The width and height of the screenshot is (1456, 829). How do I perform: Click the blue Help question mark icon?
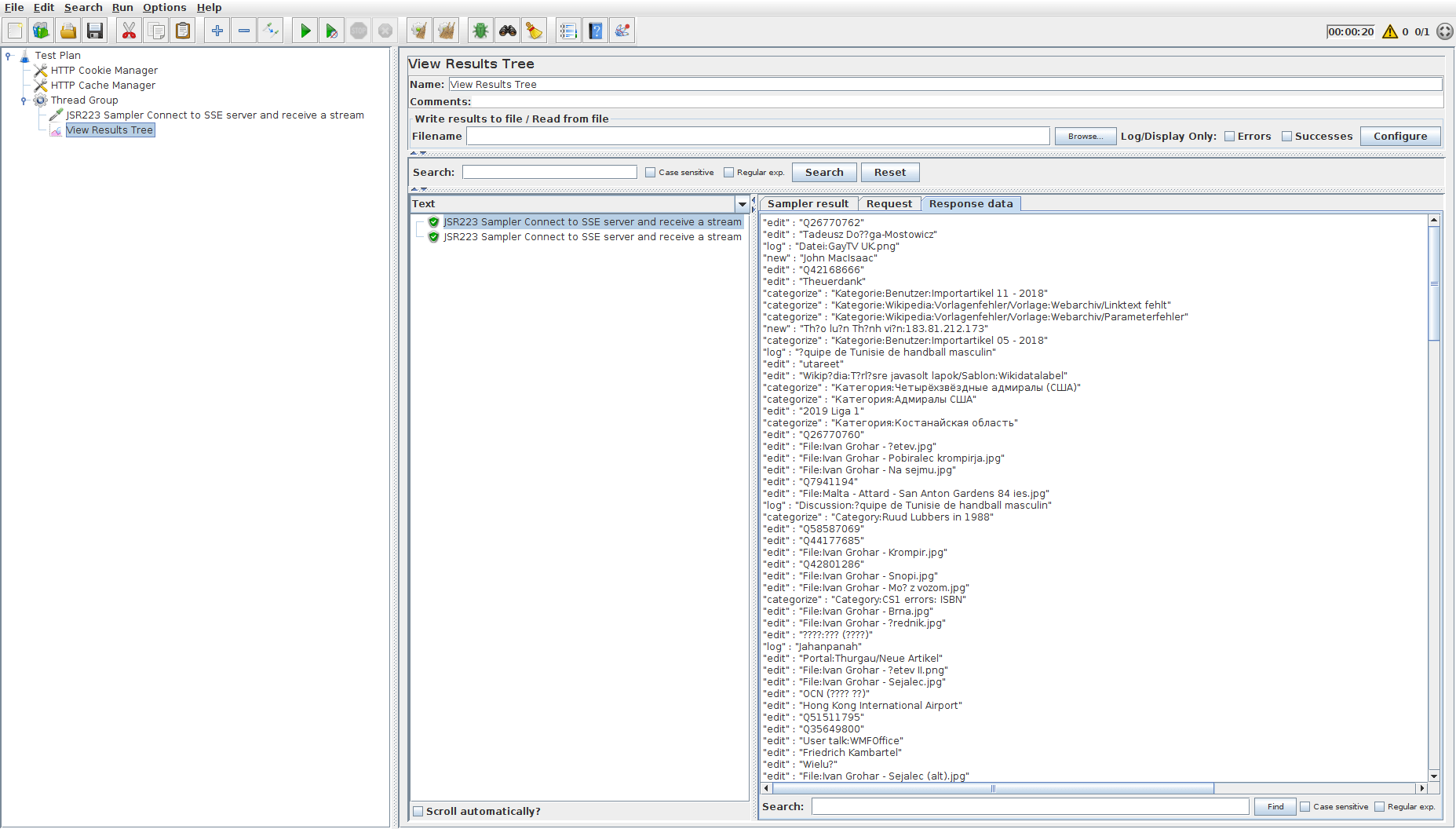point(596,31)
